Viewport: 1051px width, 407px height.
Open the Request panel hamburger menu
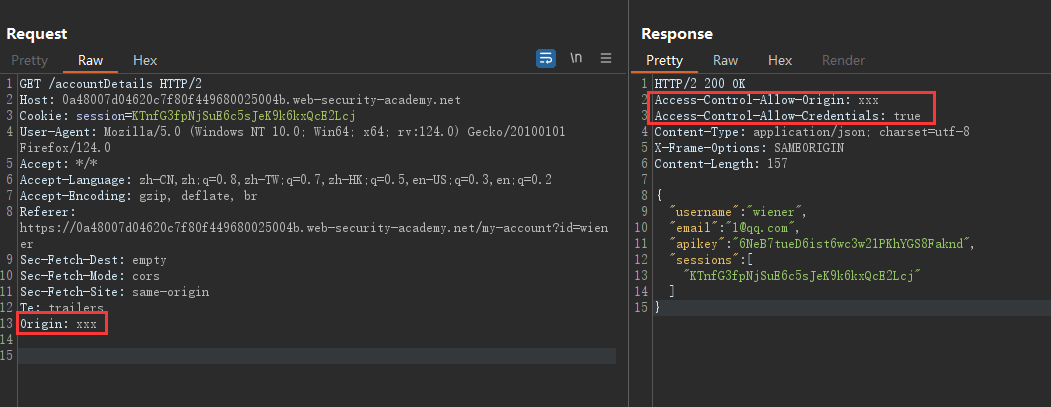click(605, 59)
